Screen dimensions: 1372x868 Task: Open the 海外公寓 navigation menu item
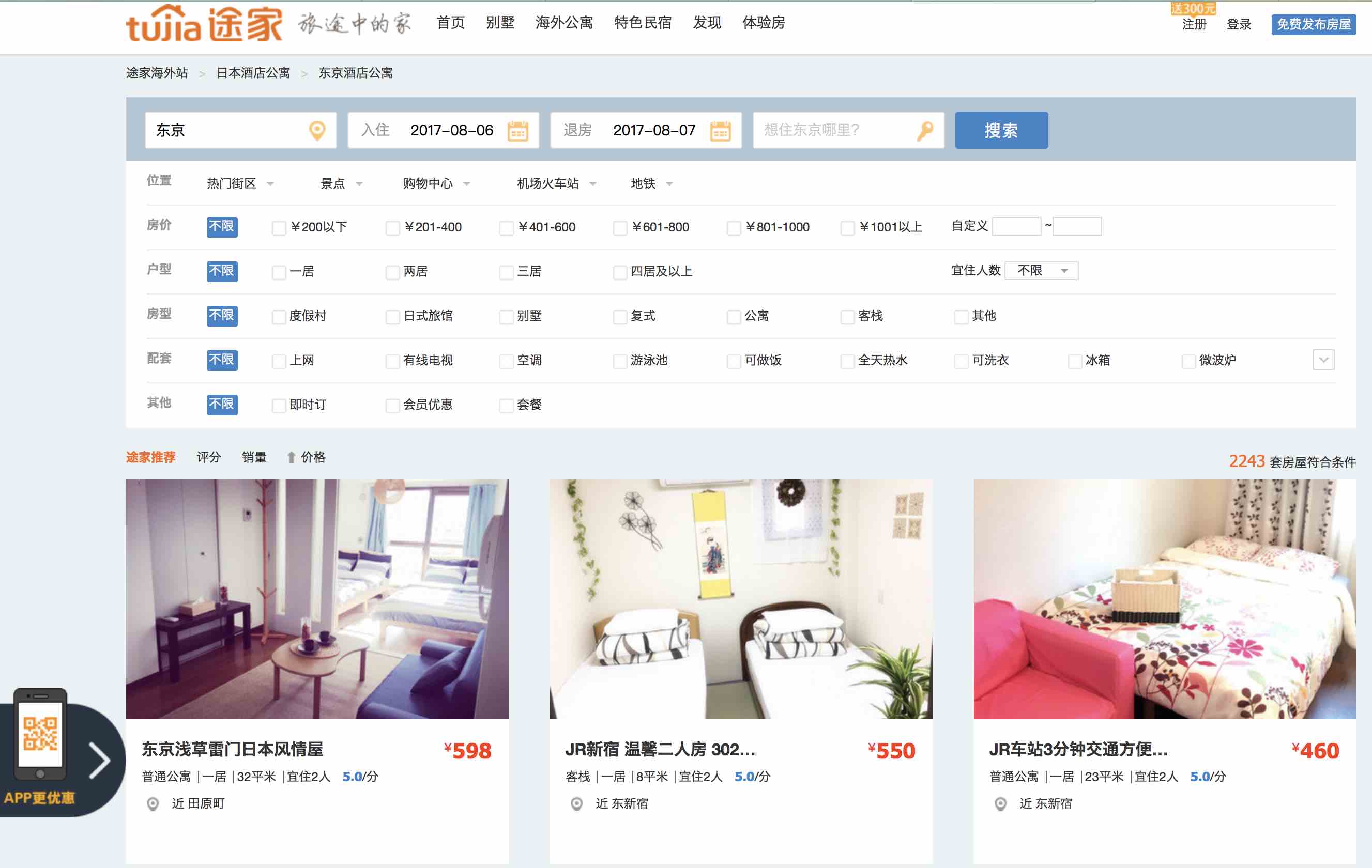pos(563,23)
